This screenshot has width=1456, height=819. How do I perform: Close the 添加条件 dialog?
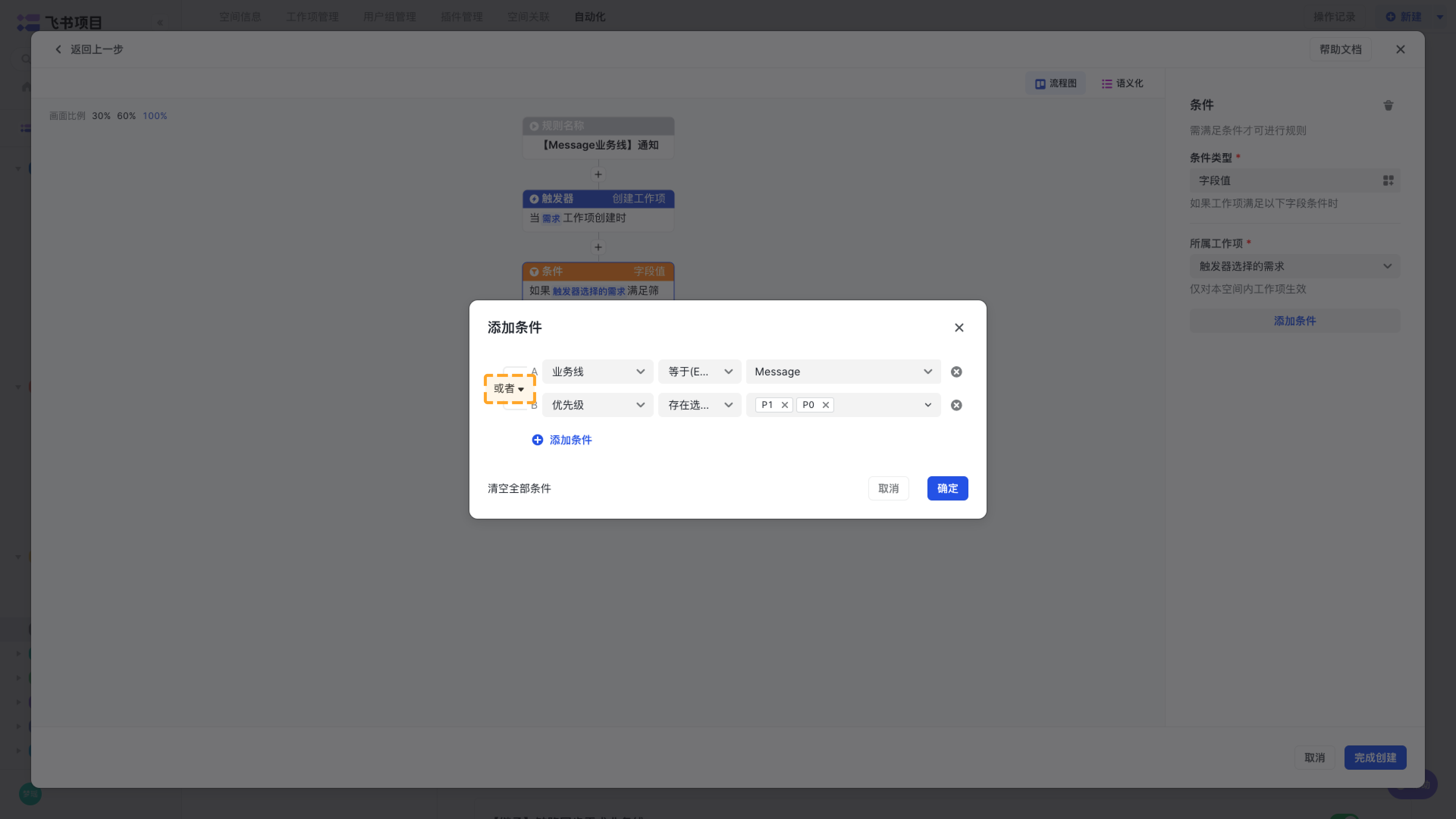959,328
